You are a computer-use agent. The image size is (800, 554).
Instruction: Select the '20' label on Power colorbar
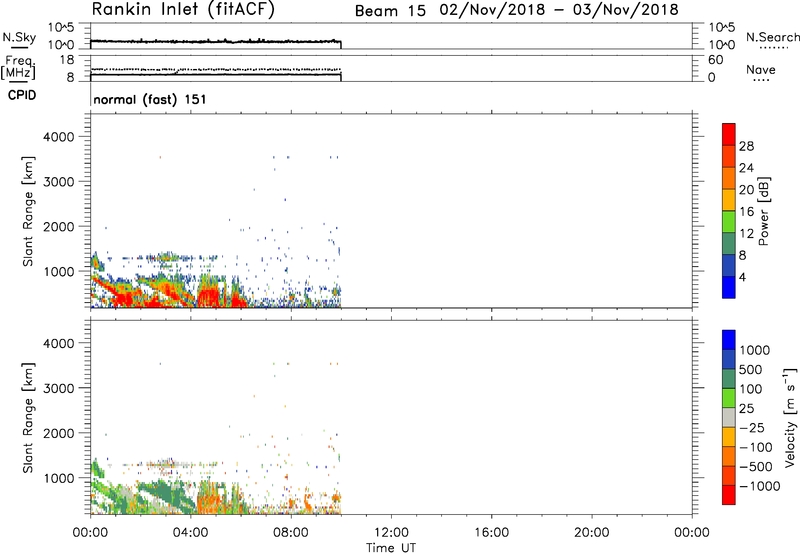[x=746, y=190]
